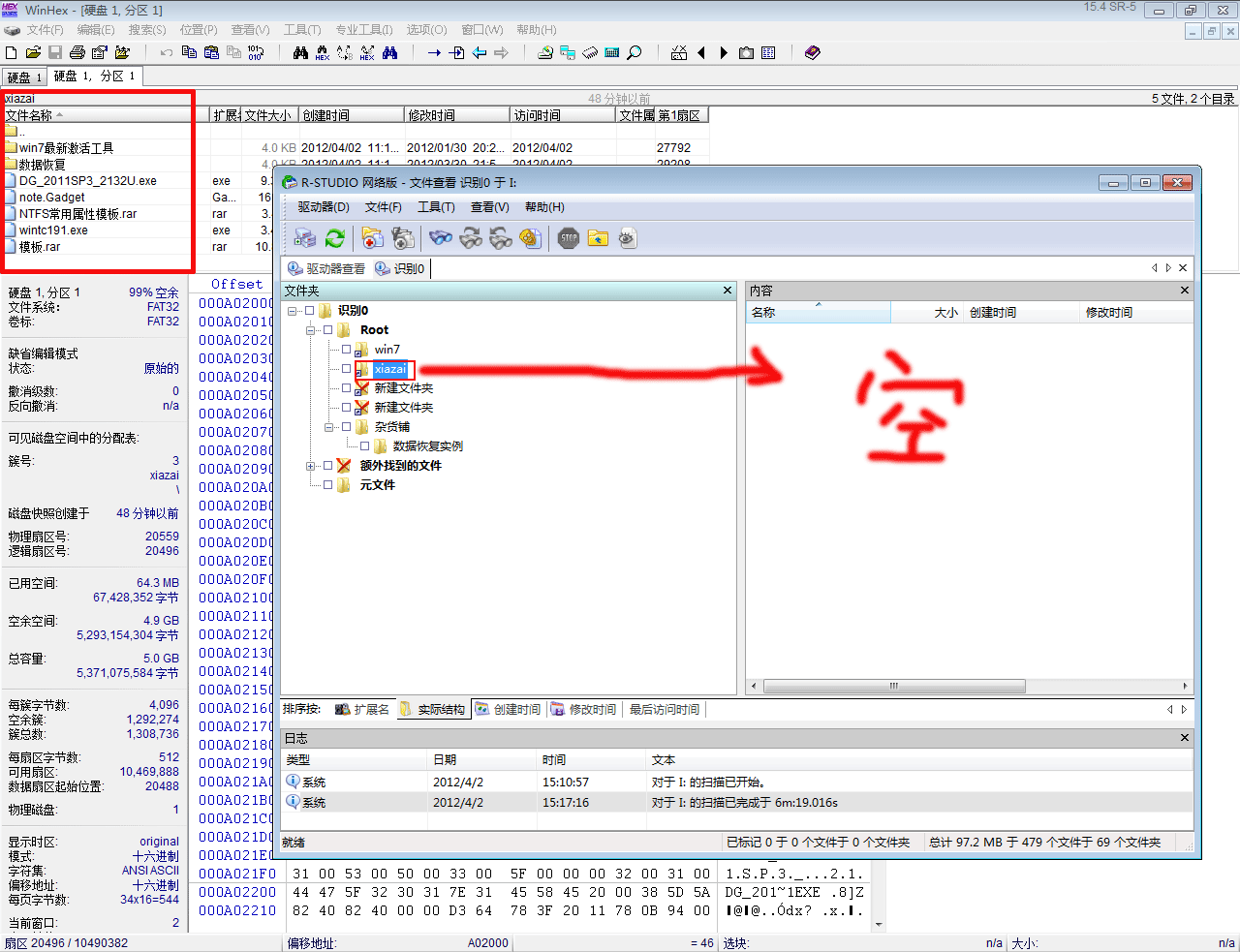The image size is (1240, 952).
Task: Select the 数据恢复实例 folder in the tree
Action: (428, 446)
